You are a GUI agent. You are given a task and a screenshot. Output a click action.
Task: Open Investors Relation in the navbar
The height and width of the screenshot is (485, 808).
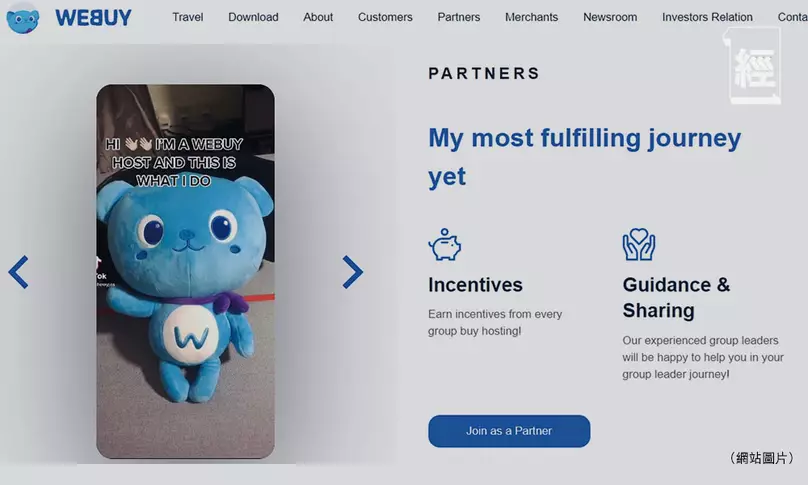click(x=707, y=17)
